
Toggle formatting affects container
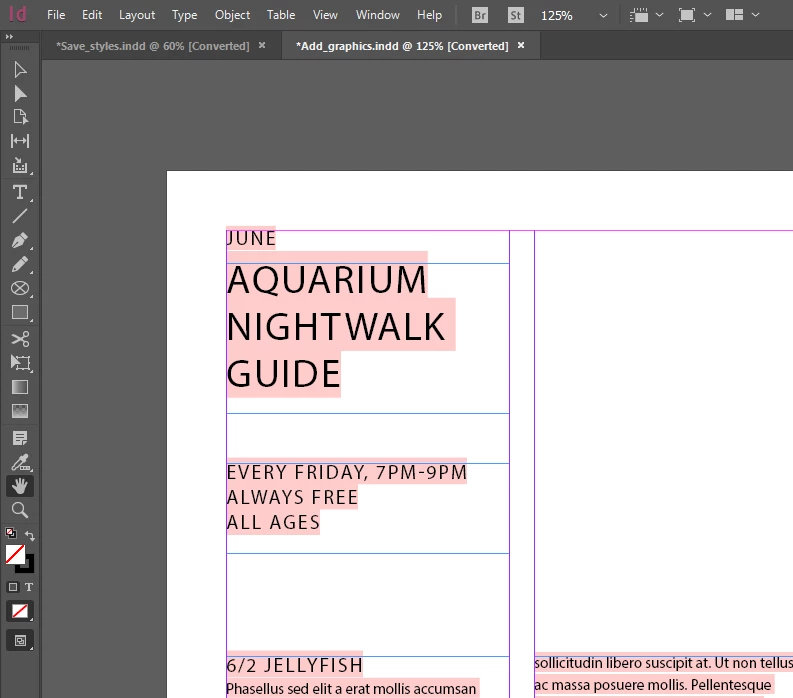pyautogui.click(x=13, y=587)
